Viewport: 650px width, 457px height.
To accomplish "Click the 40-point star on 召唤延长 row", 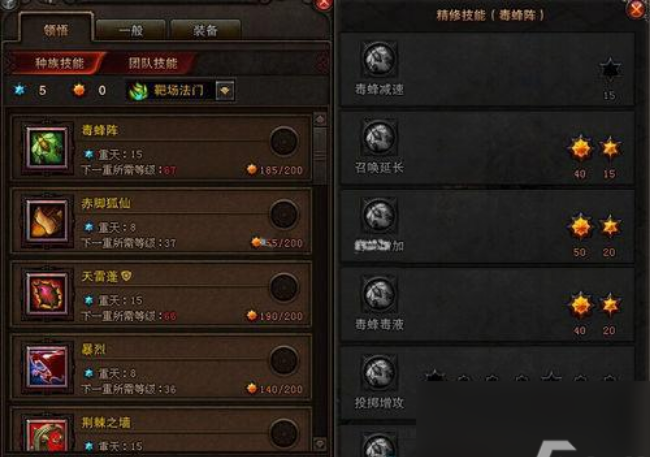I will click(580, 148).
